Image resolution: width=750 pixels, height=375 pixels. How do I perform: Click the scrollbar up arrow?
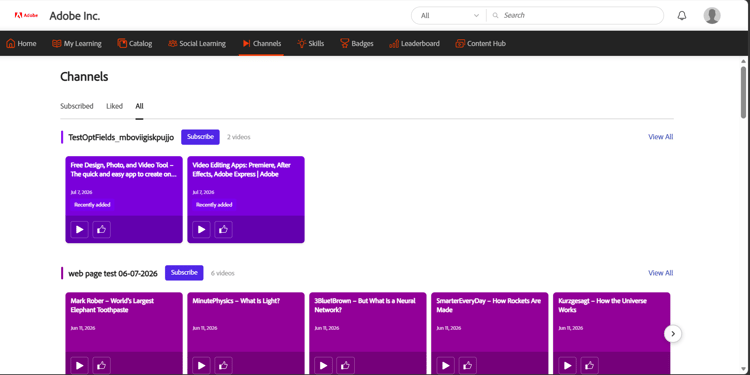tap(743, 61)
